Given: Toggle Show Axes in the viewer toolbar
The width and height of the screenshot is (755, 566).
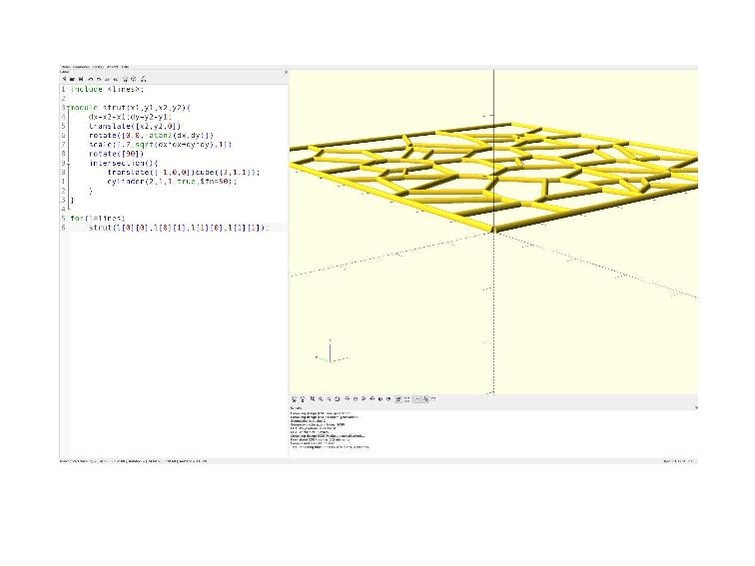Looking at the screenshot, I should (x=417, y=399).
